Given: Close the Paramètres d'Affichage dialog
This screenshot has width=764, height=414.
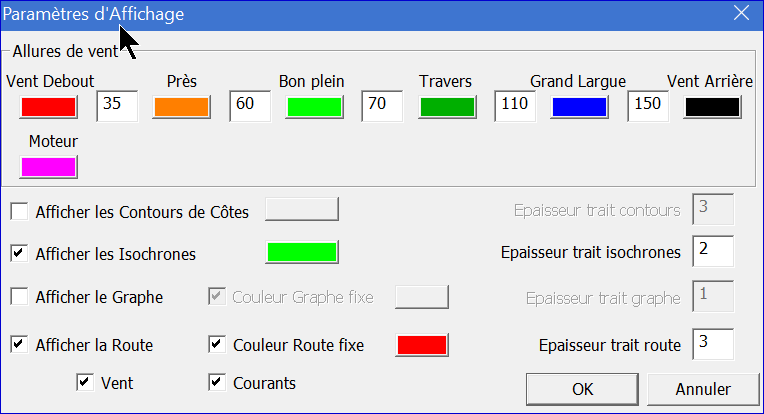Looking at the screenshot, I should (741, 13).
